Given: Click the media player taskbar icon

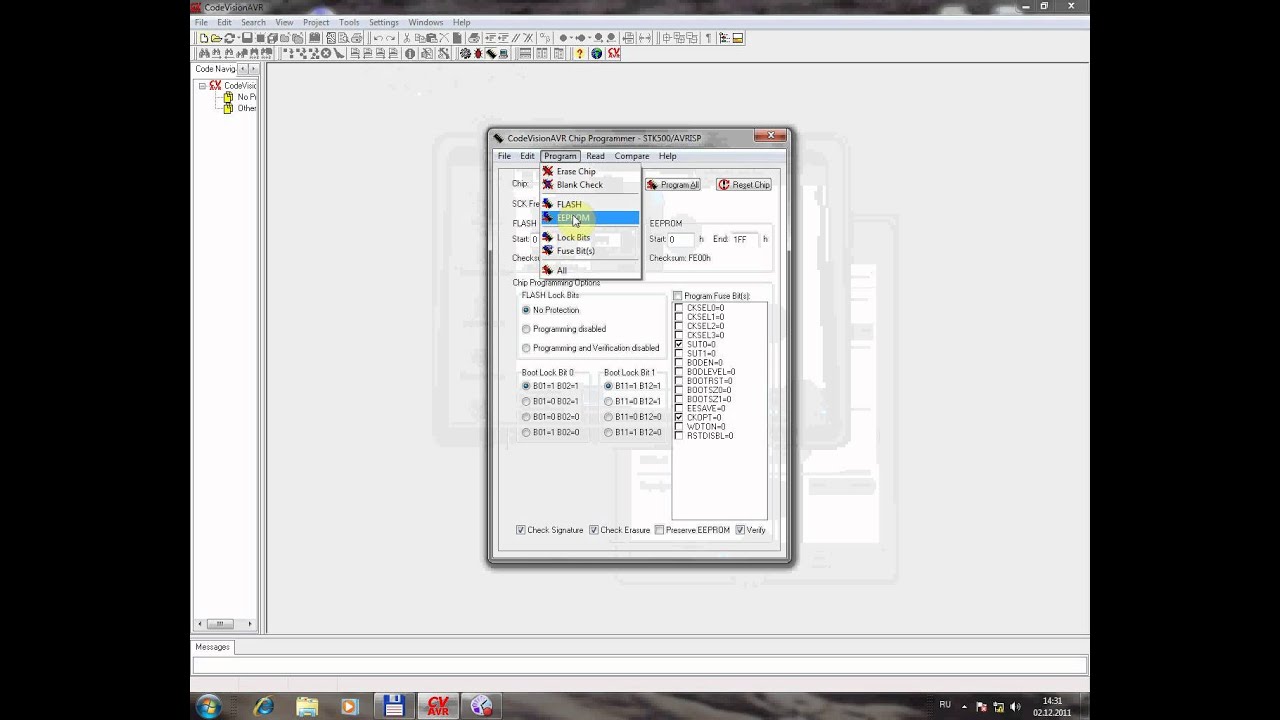Looking at the screenshot, I should (x=349, y=706).
